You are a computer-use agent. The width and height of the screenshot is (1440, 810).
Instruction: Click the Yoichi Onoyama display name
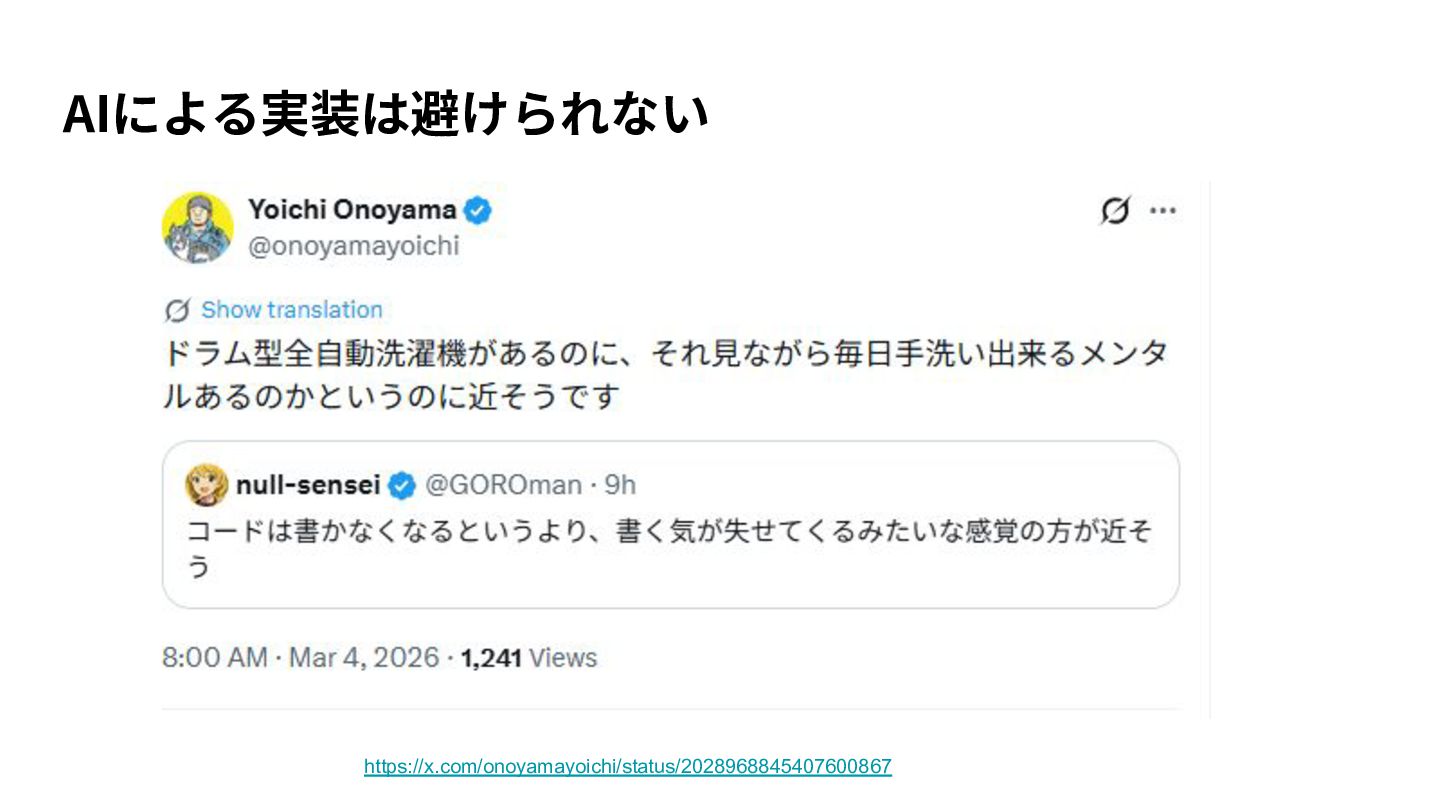(x=352, y=211)
